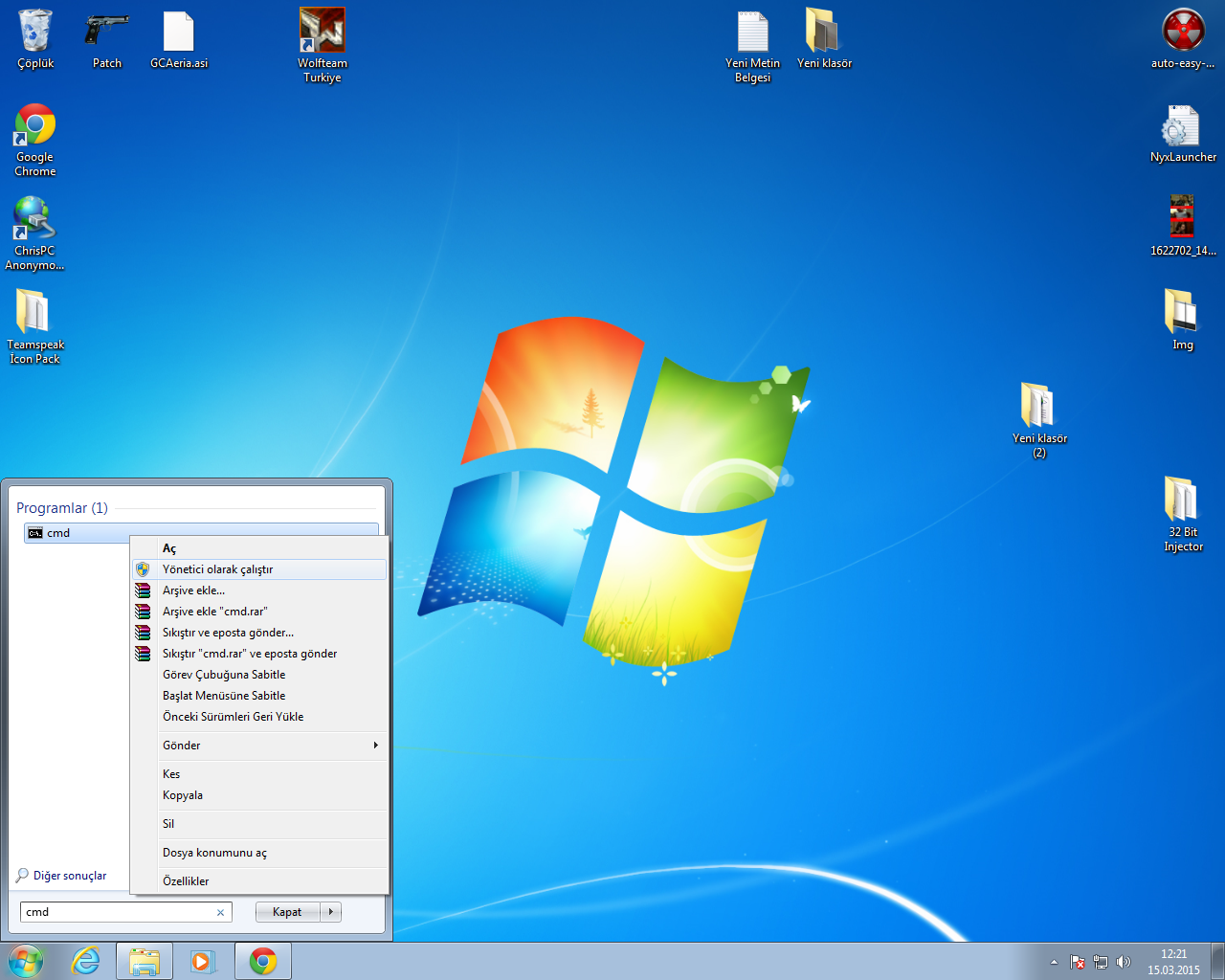Open Windows Media Player from taskbar
The height and width of the screenshot is (980, 1225).
pos(203,961)
